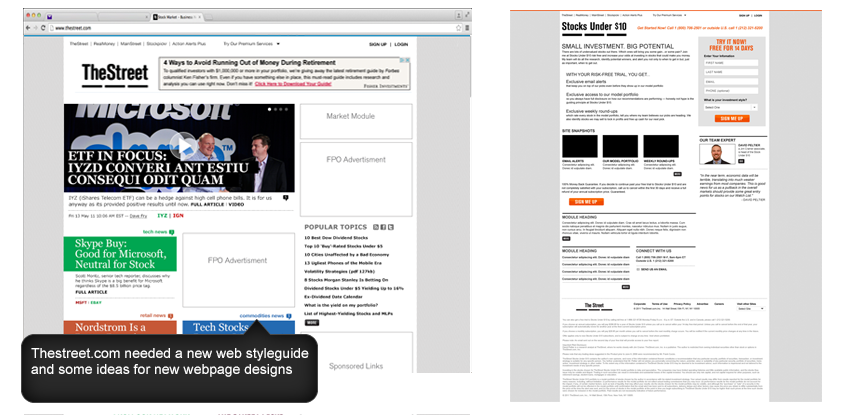
Task: Open FULL ARTICLE under the Skype story
Action: (91, 292)
